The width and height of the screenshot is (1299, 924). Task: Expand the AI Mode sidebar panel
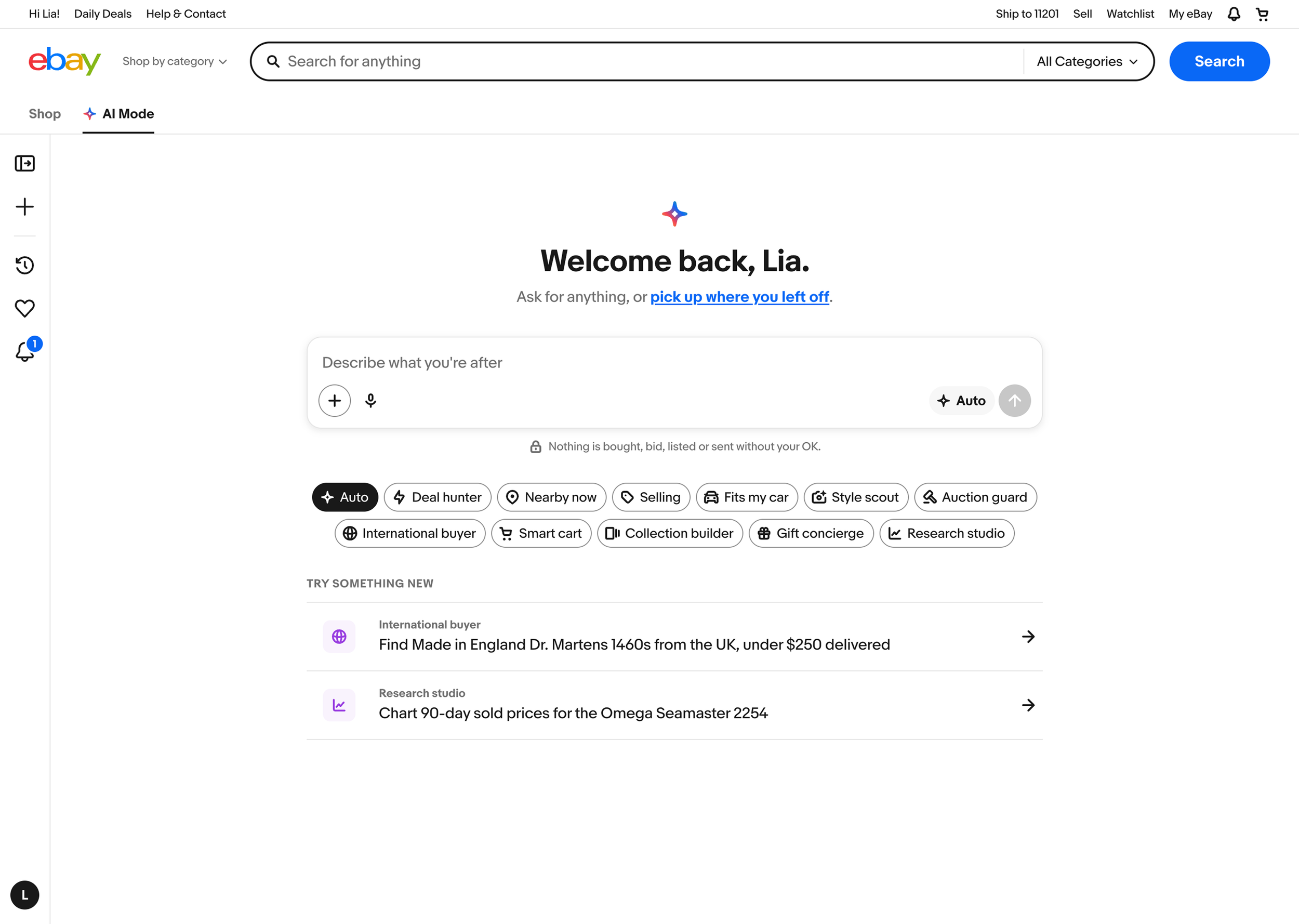(x=24, y=163)
